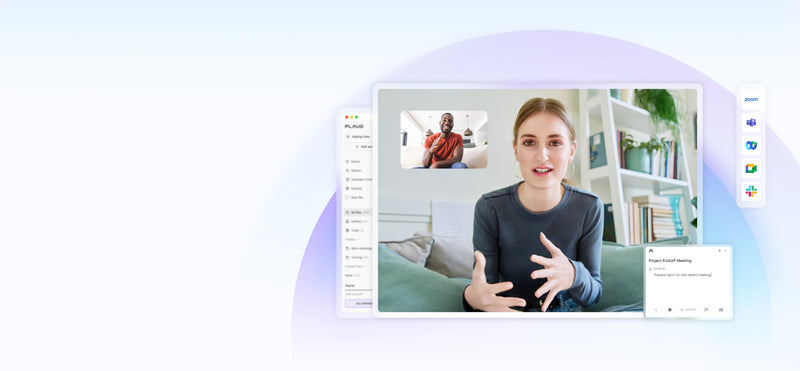Select the Slack icon

pyautogui.click(x=751, y=191)
